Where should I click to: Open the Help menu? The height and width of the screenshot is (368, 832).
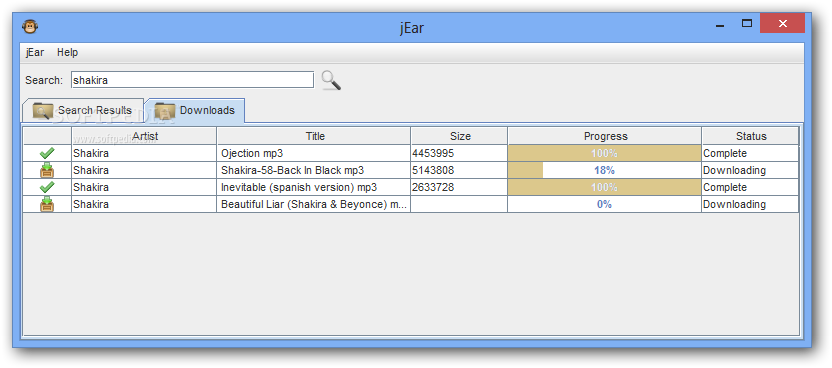[x=67, y=52]
